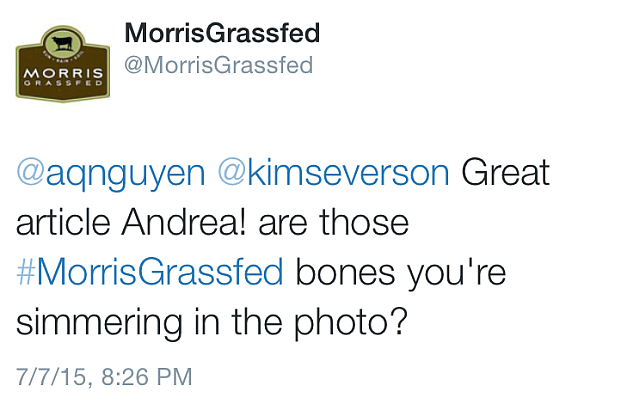
Task: Open the MorrisGrassfed bold display name
Action: [222, 33]
